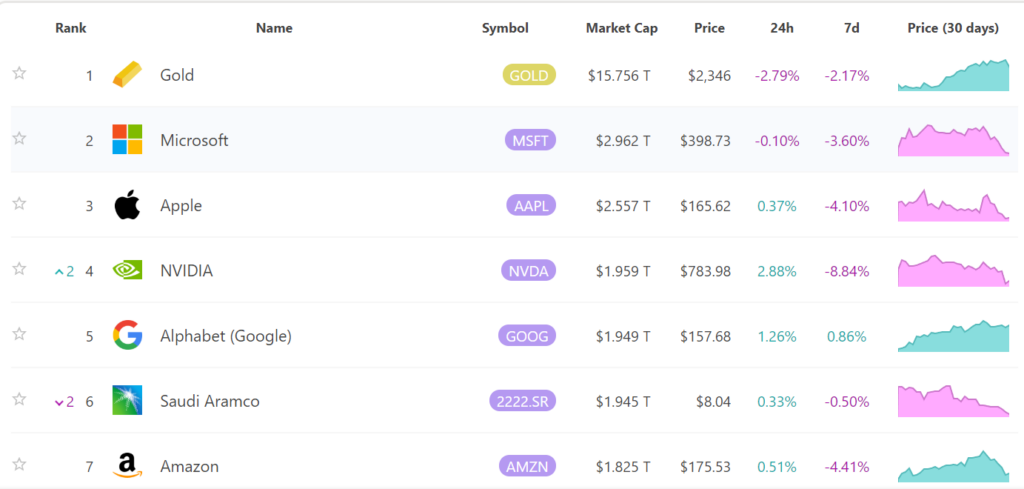The image size is (1024, 489).
Task: Open the NVIDIA company link
Action: tap(186, 271)
